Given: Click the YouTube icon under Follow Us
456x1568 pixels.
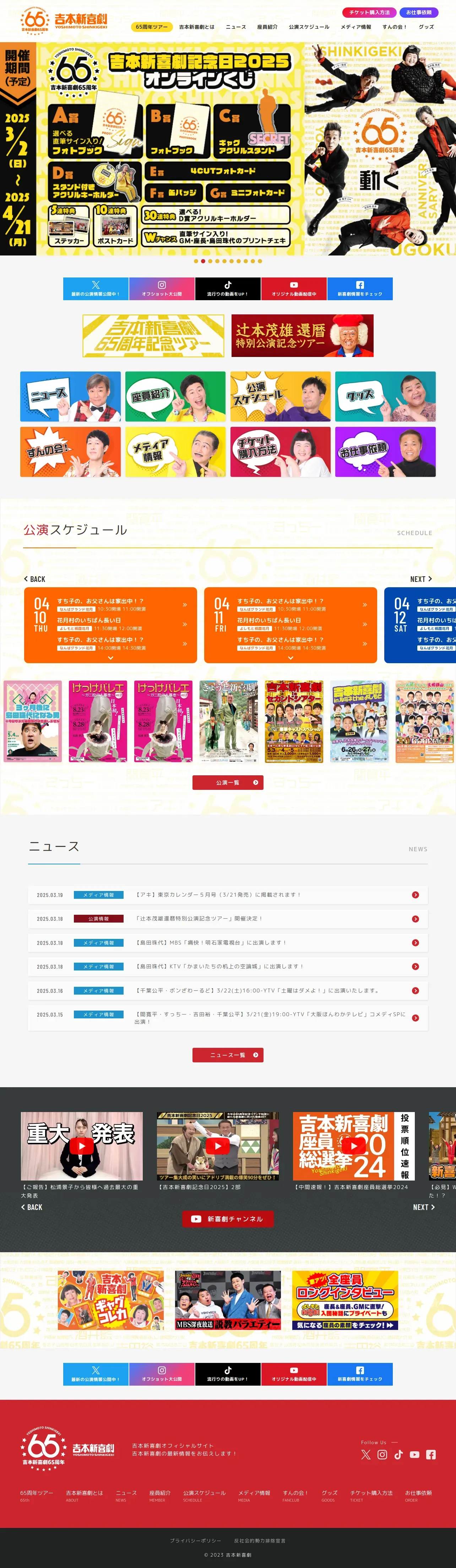Looking at the screenshot, I should (x=414, y=1454).
